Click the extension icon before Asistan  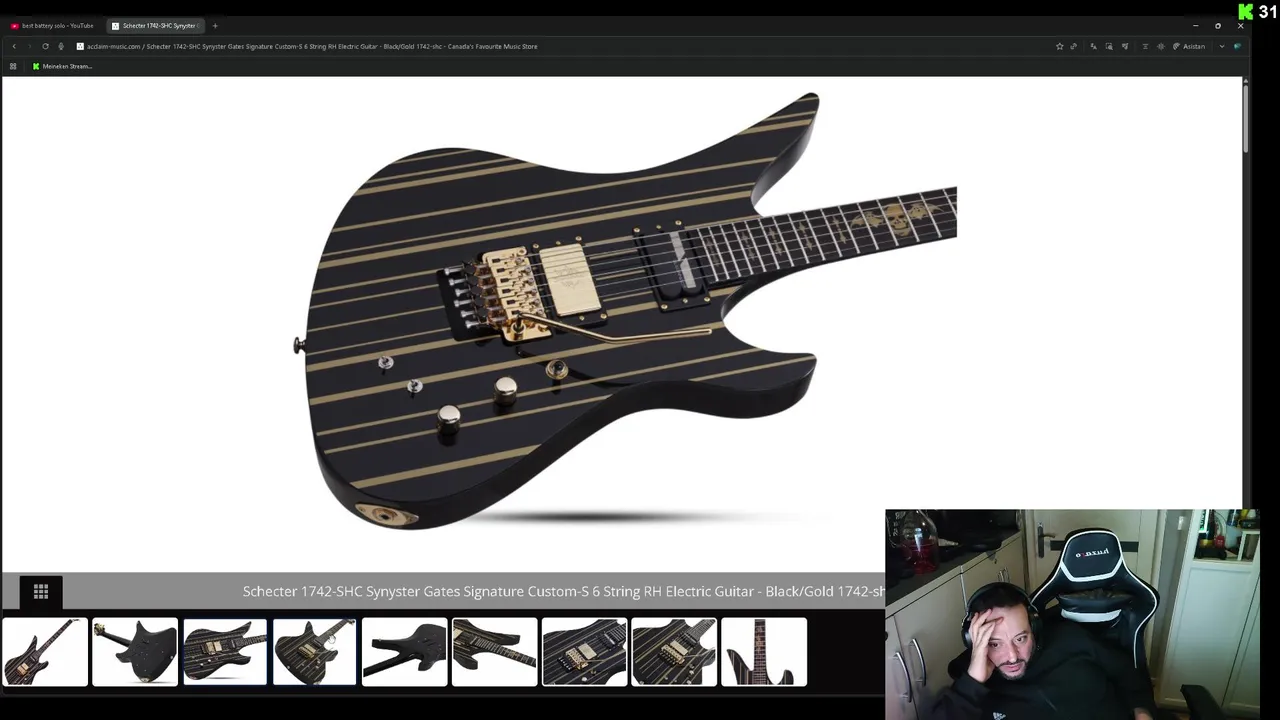point(1161,46)
